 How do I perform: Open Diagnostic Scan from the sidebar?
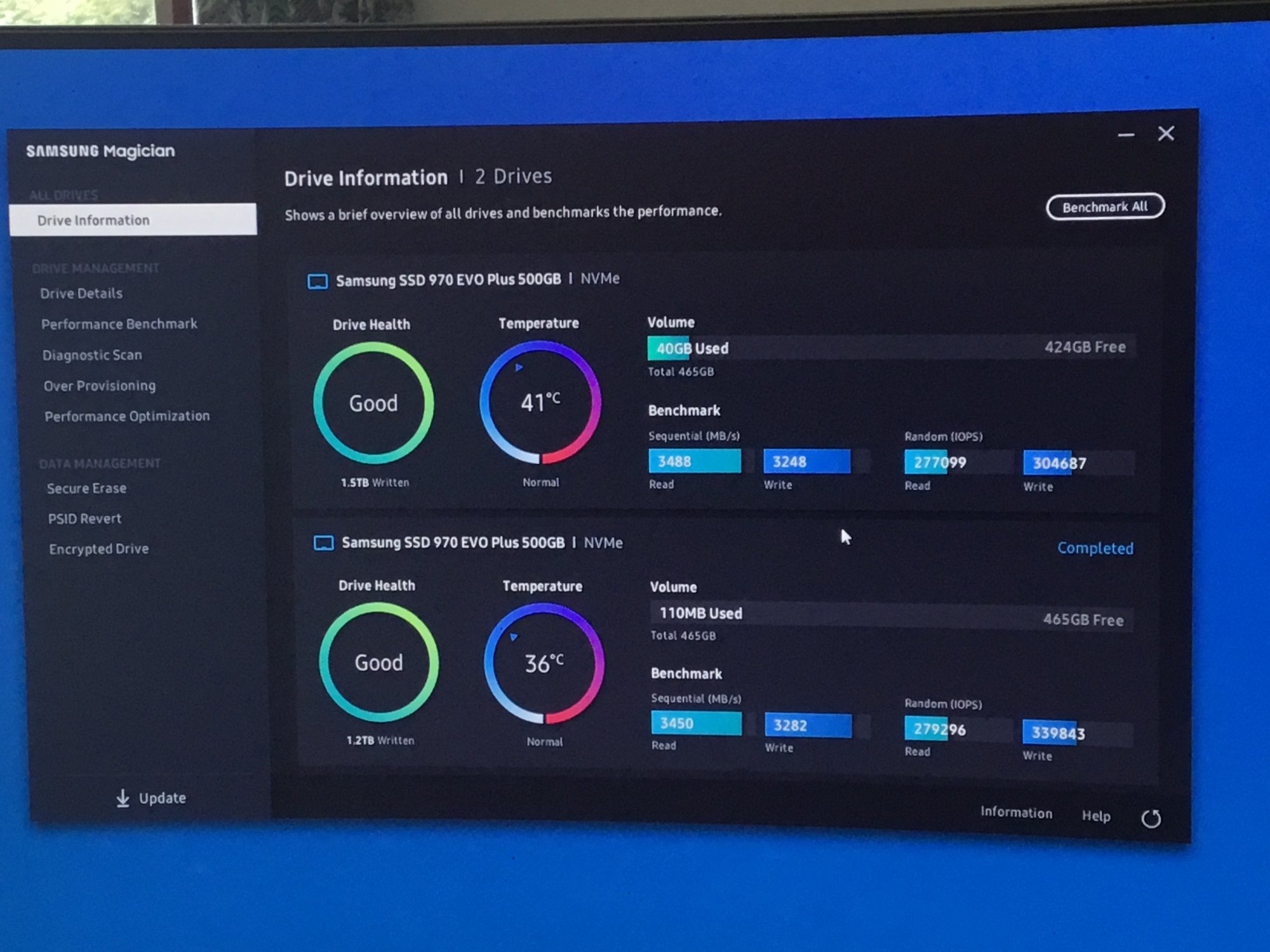[92, 355]
